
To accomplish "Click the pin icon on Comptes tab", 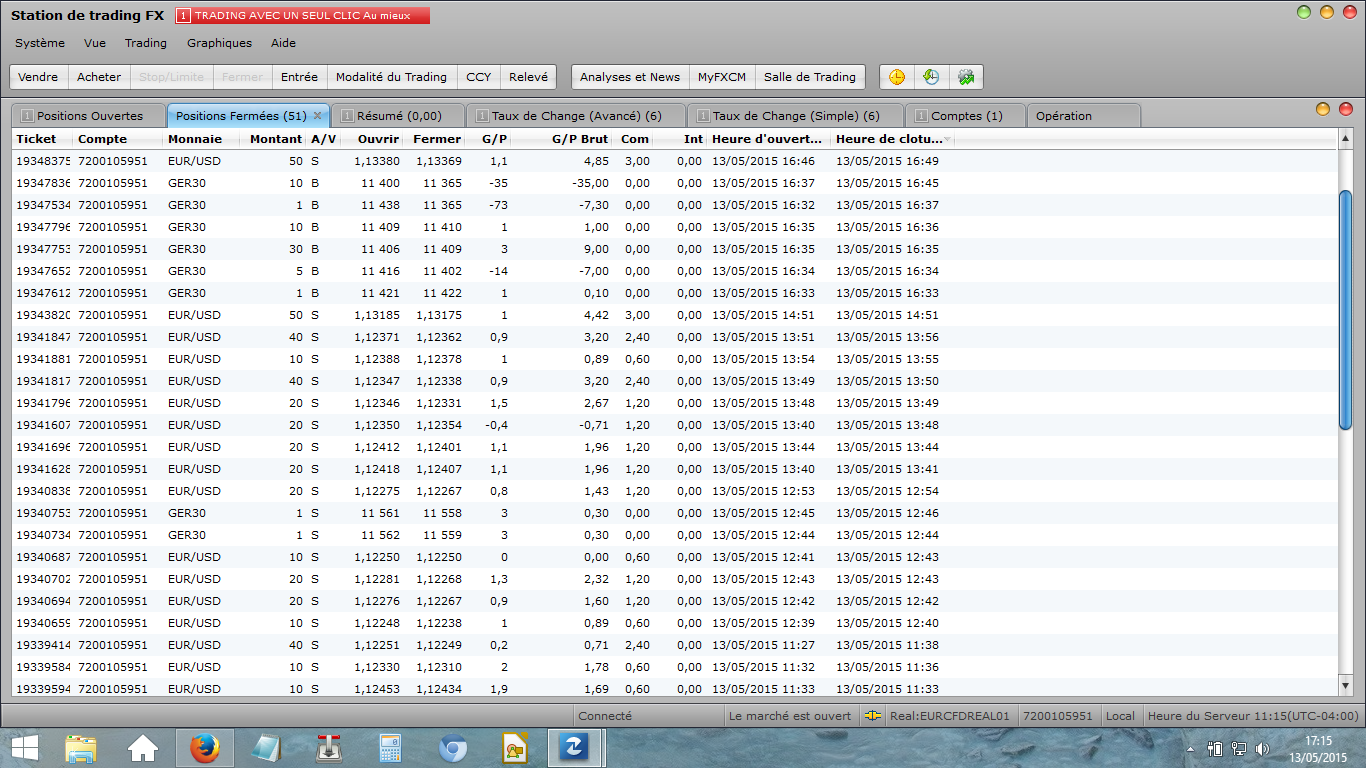I will click(921, 116).
